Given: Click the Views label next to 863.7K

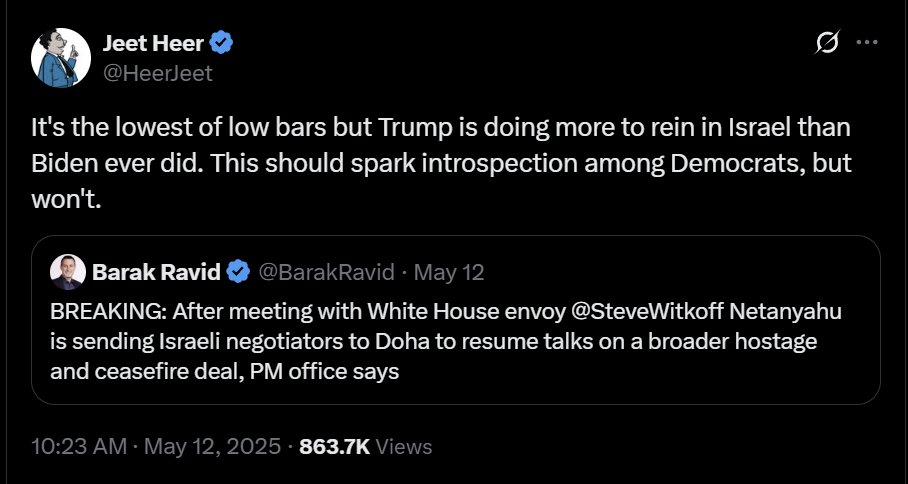Looking at the screenshot, I should click(x=404, y=447).
